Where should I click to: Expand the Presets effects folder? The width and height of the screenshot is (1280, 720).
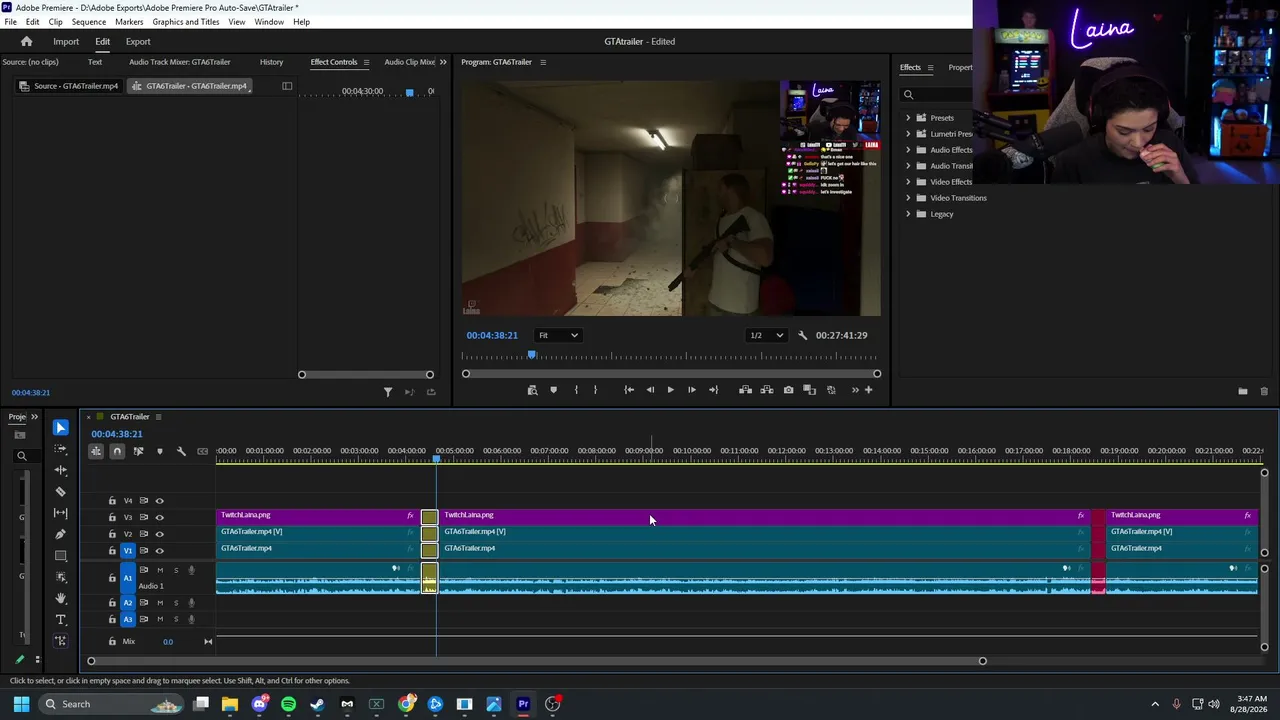click(908, 118)
